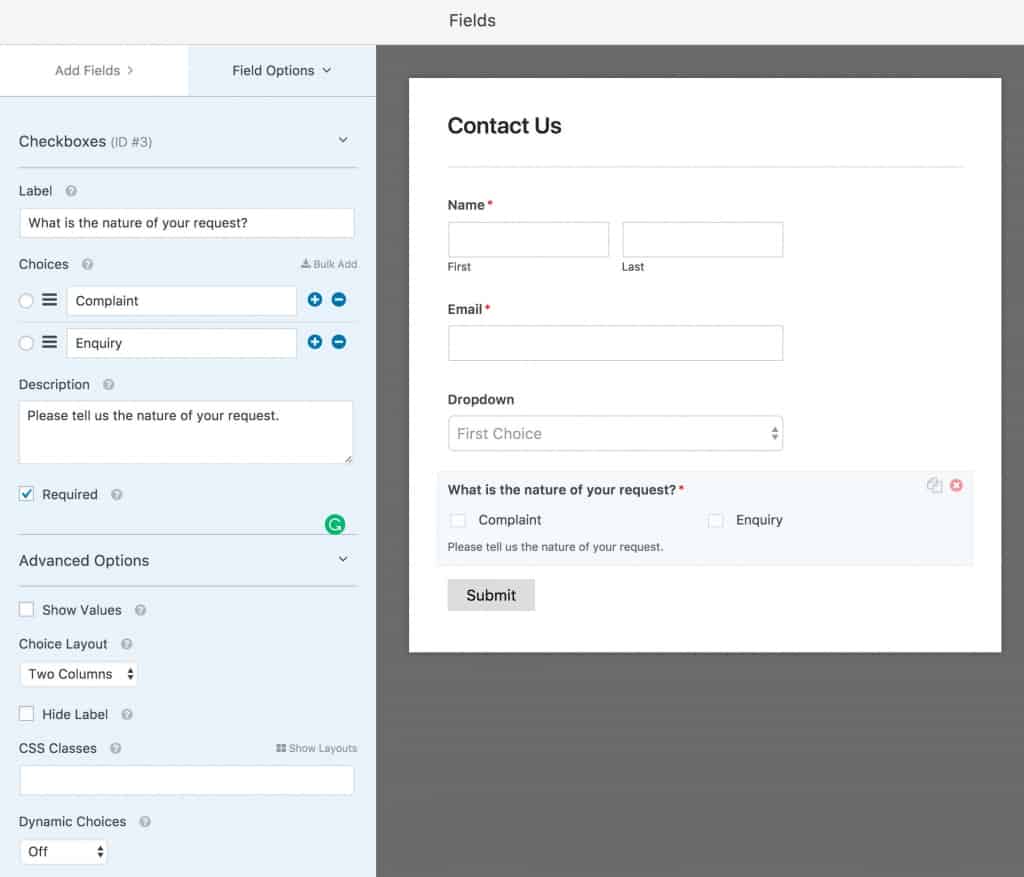
Task: Click the First name field in the preview
Action: click(x=528, y=239)
